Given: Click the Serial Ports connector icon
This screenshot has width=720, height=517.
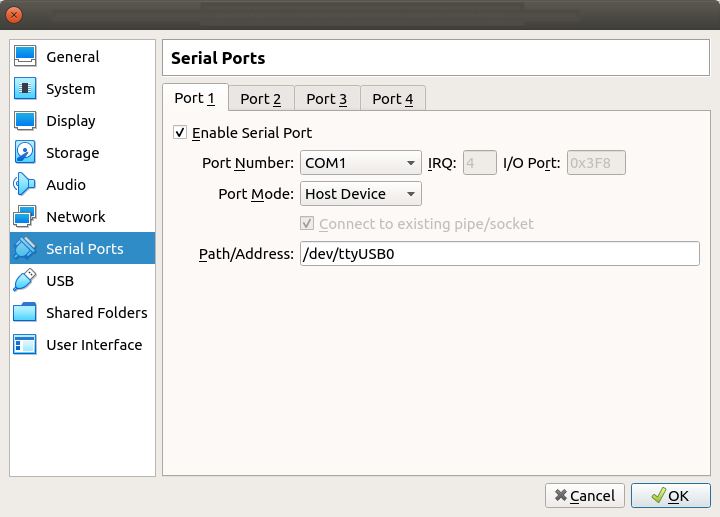Looking at the screenshot, I should (25, 248).
